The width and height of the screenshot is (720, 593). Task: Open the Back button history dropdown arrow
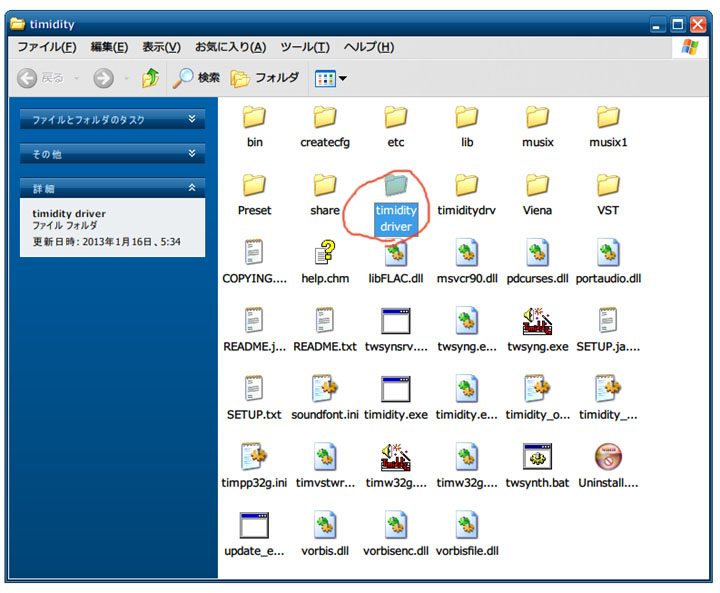point(77,79)
